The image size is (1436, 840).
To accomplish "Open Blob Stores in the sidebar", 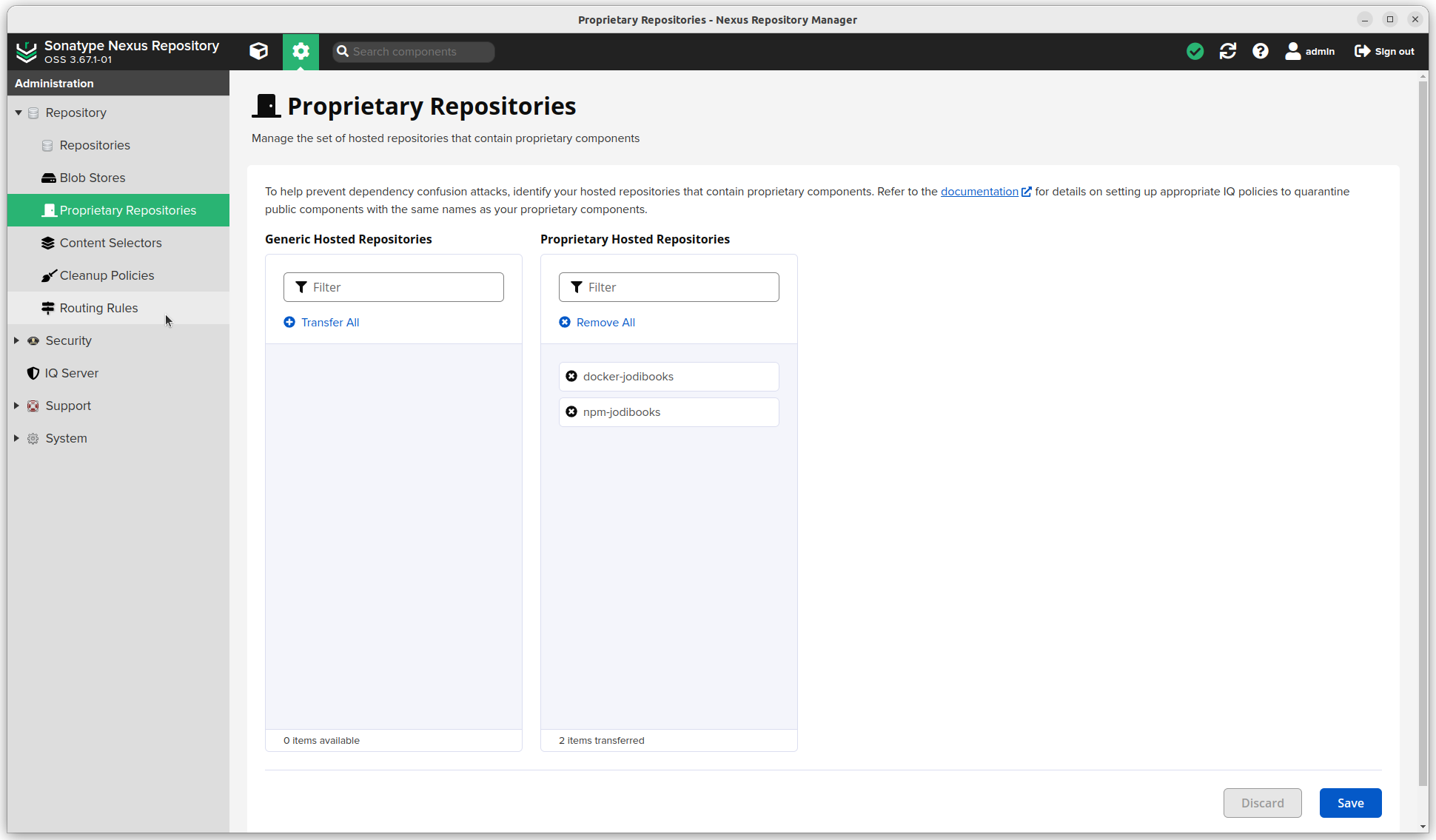I will pos(118,178).
